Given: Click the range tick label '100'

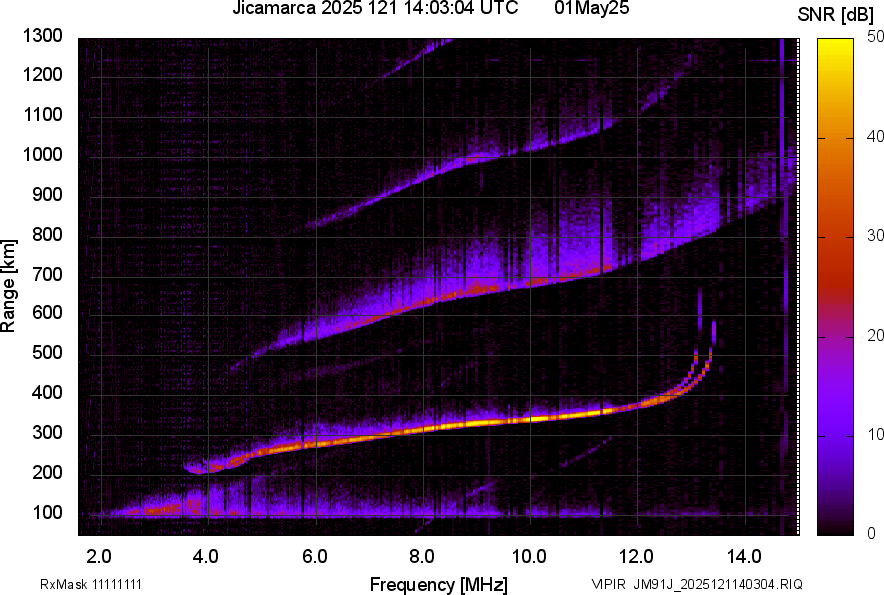Looking at the screenshot, I should 47,512.
